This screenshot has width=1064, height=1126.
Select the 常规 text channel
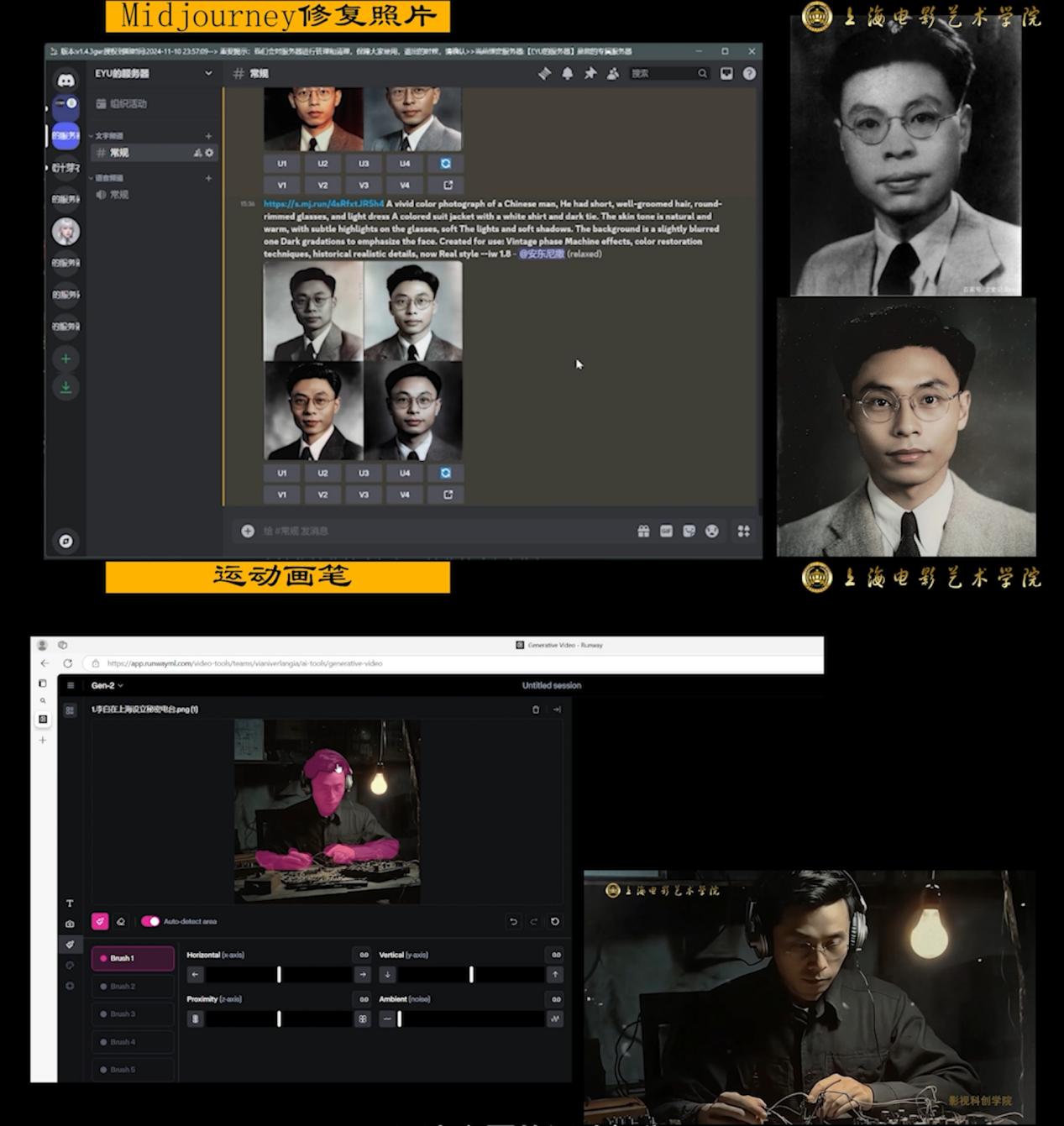point(120,153)
